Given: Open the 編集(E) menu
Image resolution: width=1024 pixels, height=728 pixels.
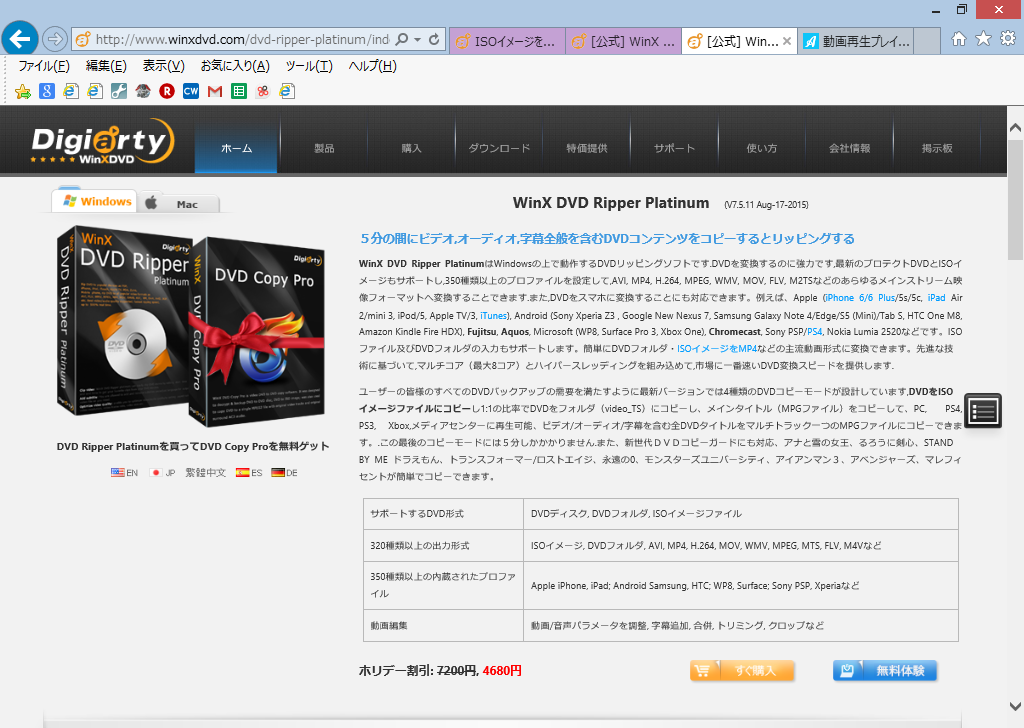Looking at the screenshot, I should pyautogui.click(x=106, y=66).
